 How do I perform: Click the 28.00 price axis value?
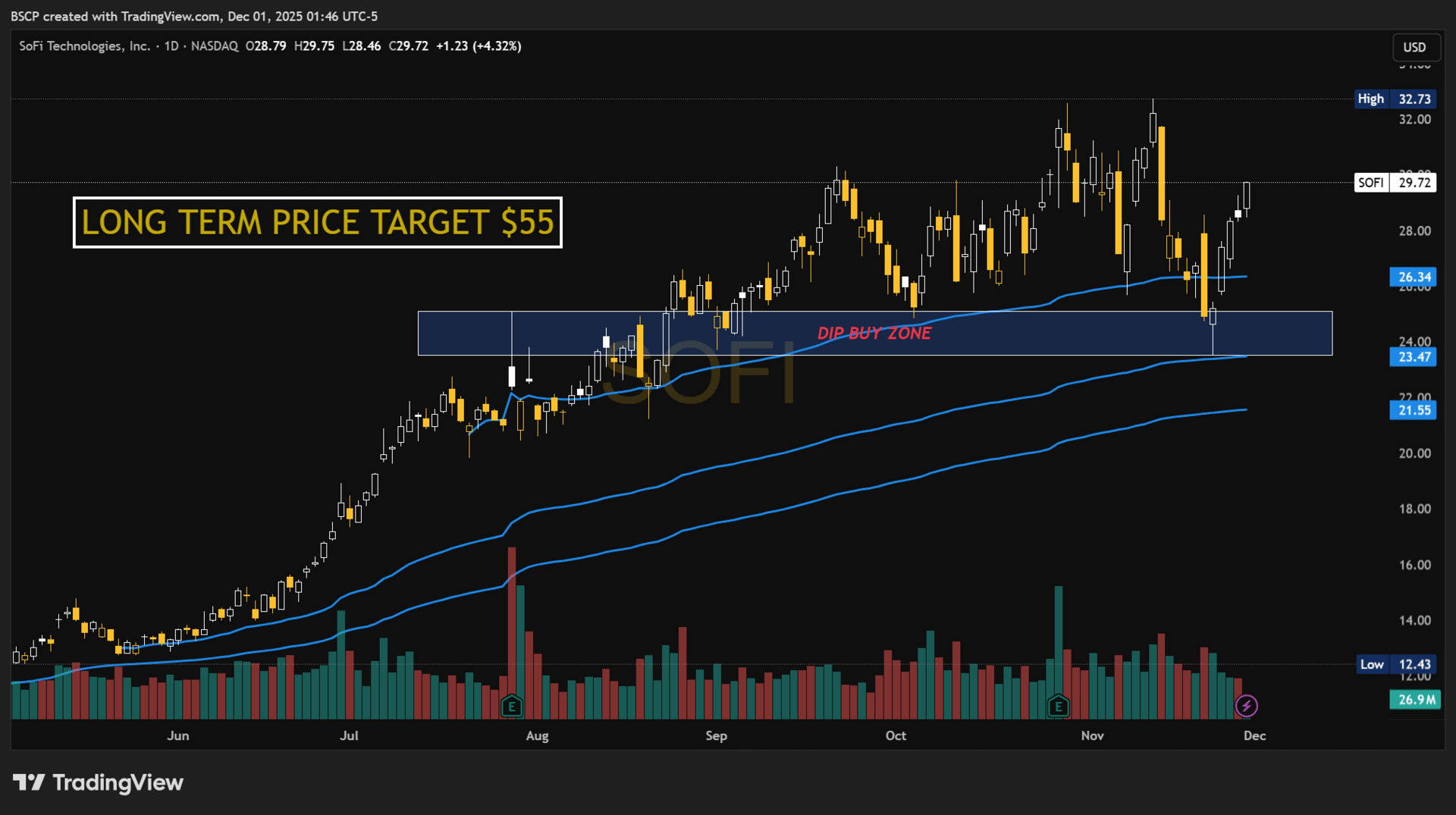pos(1415,231)
